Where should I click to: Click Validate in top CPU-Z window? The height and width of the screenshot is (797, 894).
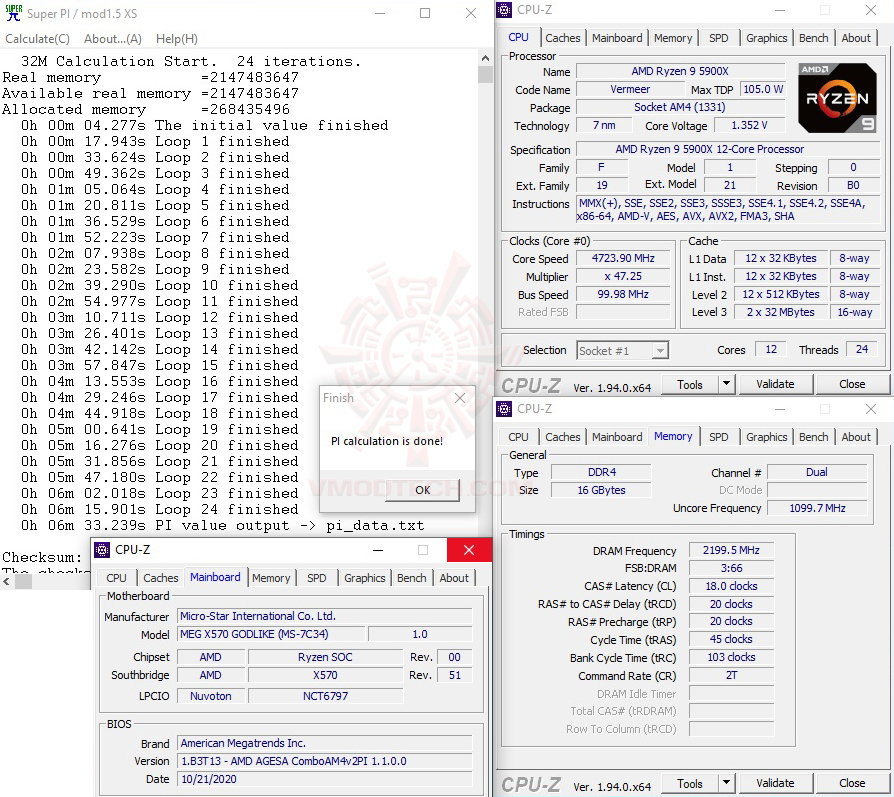(775, 384)
